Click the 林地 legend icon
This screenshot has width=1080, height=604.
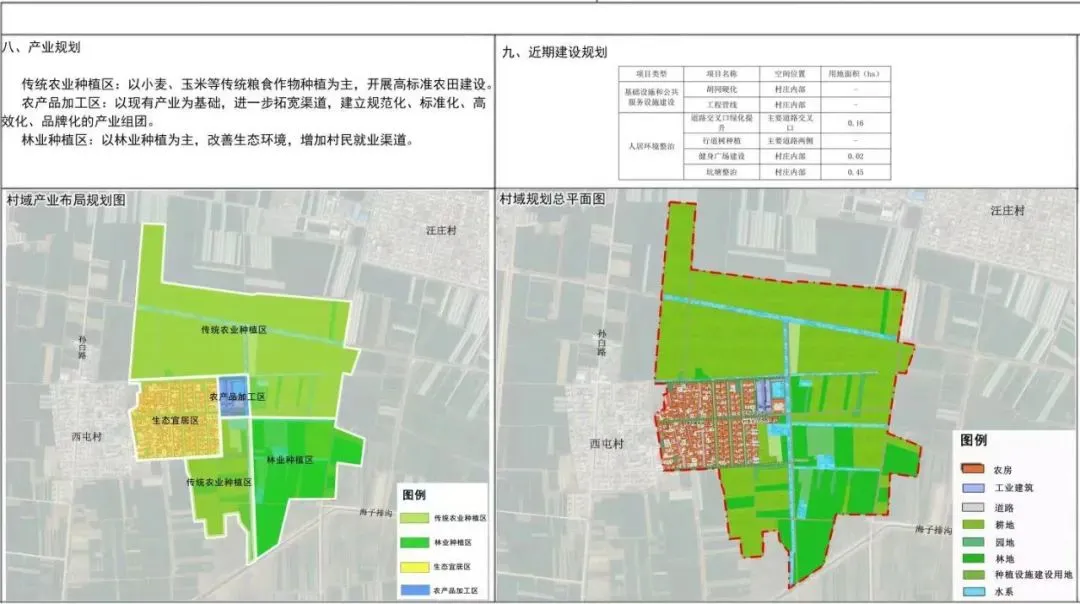click(973, 560)
